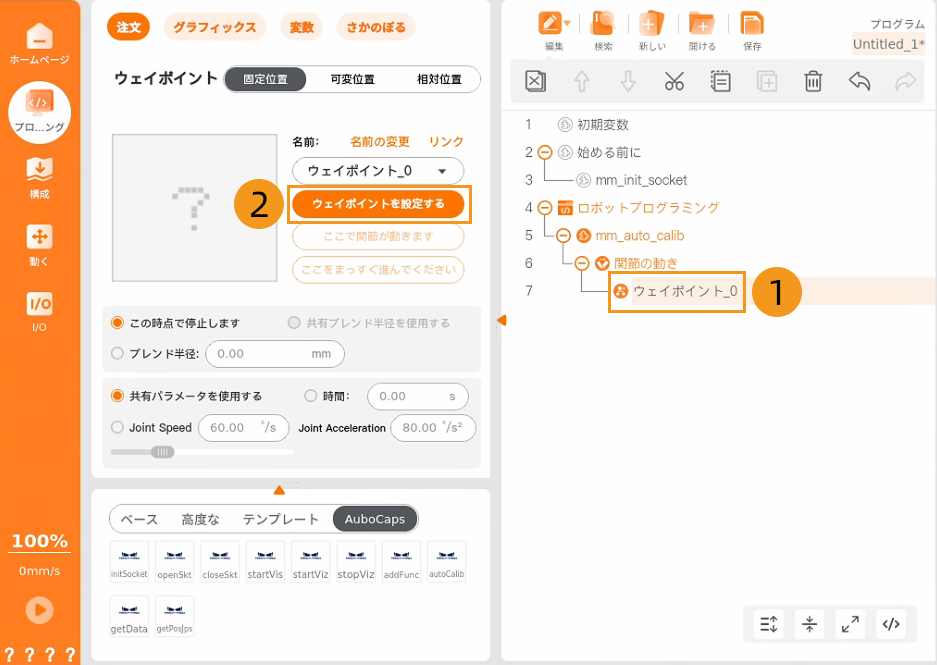Image resolution: width=937 pixels, height=665 pixels.
Task: Click the scissors cut icon in toolbar
Action: point(674,82)
